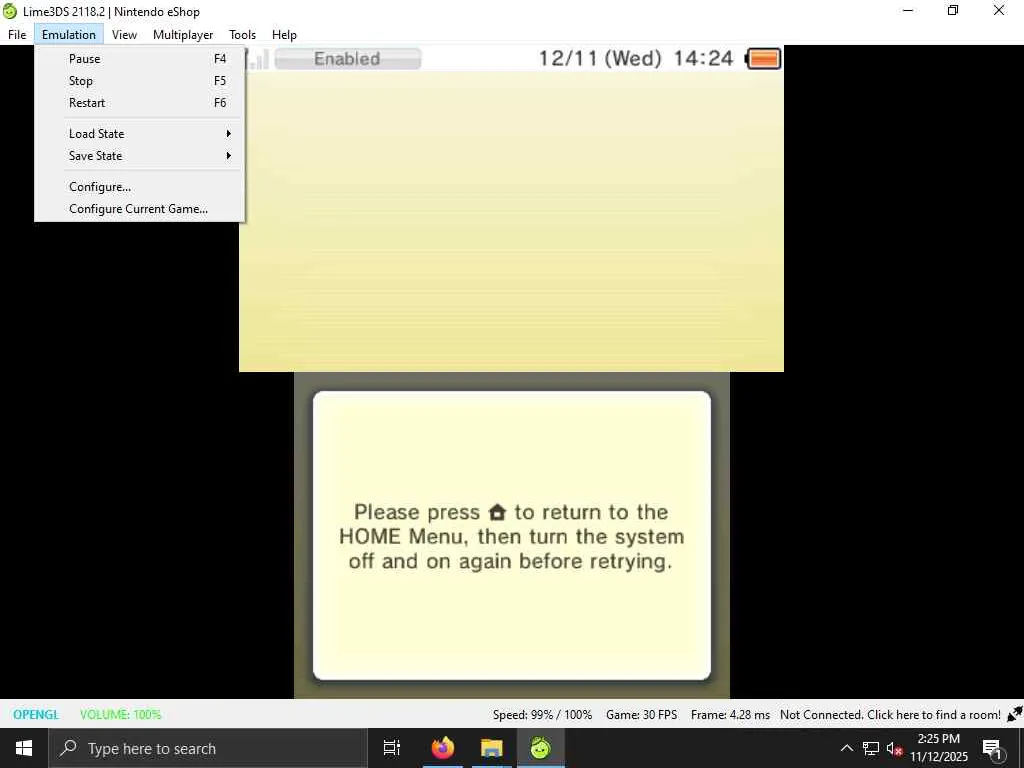Click the Game: 30 FPS readout

click(641, 714)
